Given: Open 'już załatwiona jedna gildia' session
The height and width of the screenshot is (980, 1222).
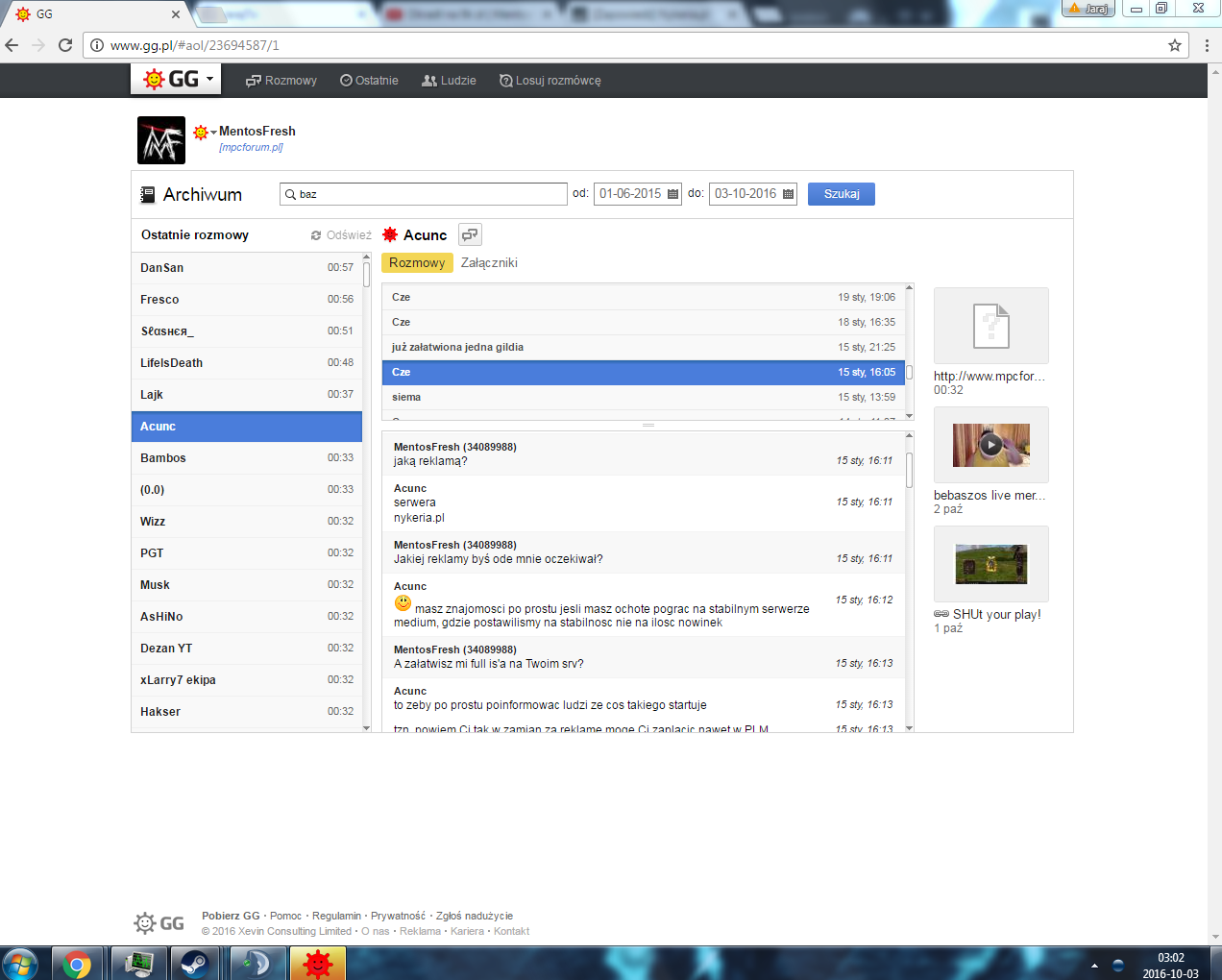Looking at the screenshot, I should pos(644,348).
